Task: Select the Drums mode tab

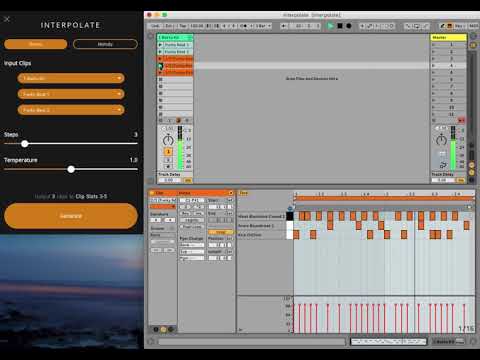Action: (x=36, y=44)
